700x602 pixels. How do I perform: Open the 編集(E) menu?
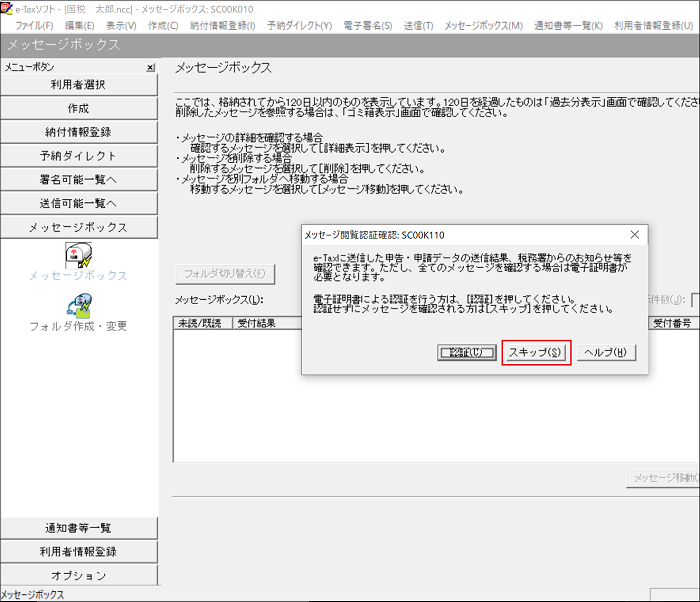click(79, 25)
